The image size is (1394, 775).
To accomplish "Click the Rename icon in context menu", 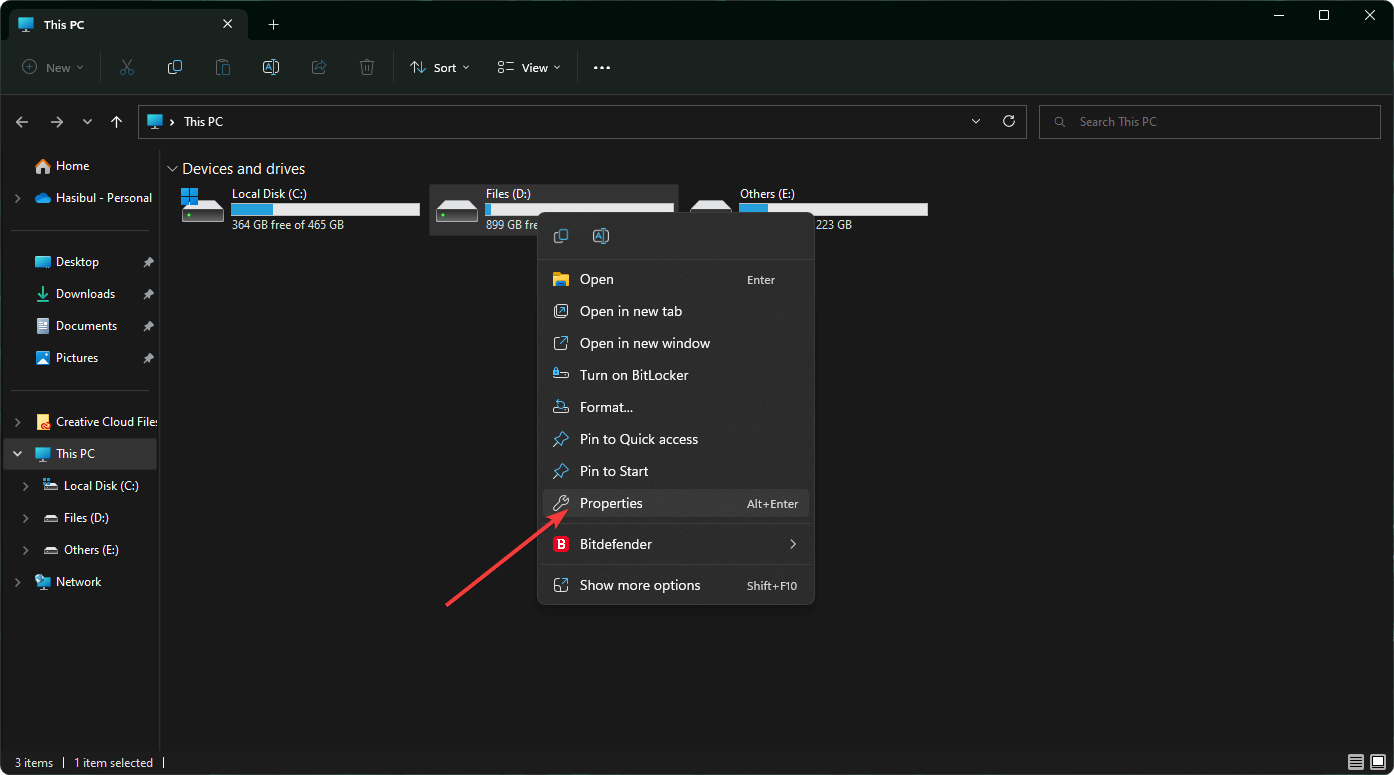I will (x=601, y=236).
